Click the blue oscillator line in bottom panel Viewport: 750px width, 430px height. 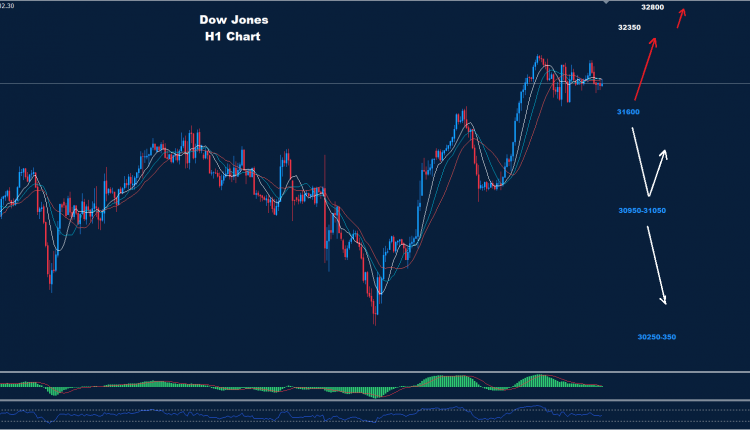[x=301, y=414]
